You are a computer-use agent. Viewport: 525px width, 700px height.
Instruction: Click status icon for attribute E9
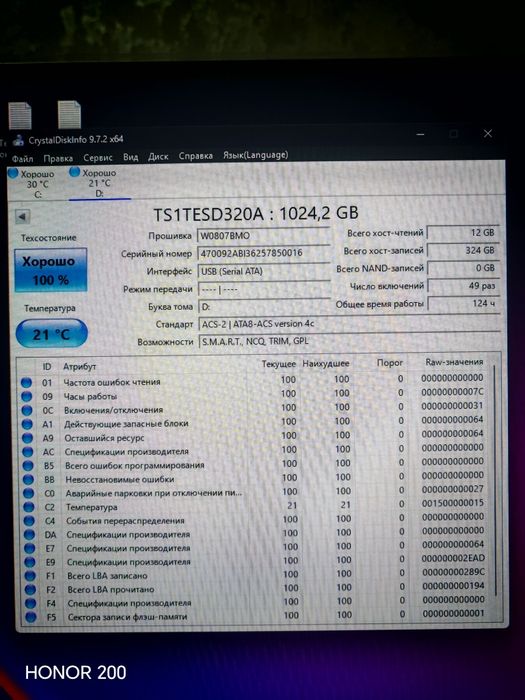30,562
